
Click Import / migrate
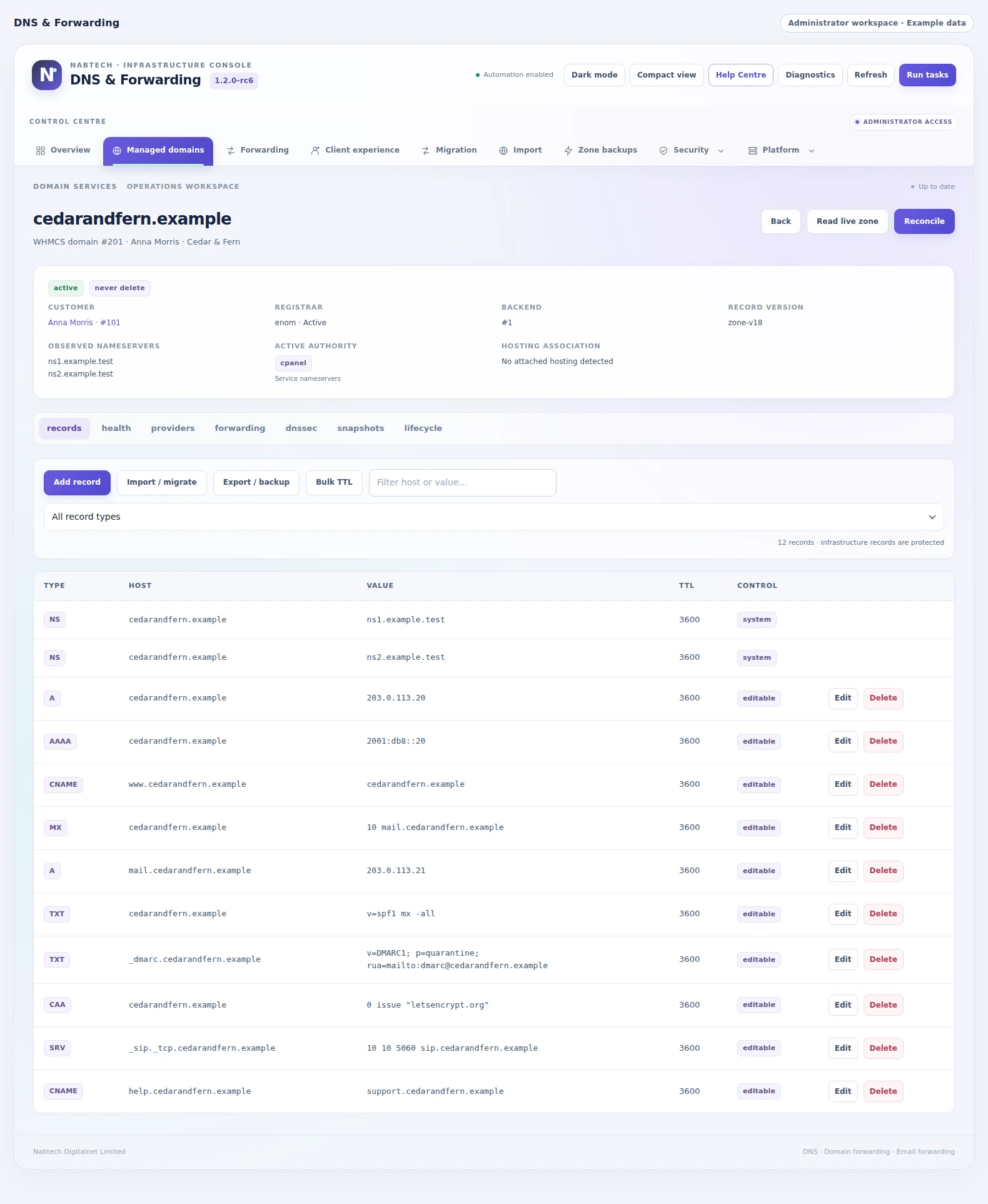pyautogui.click(x=162, y=483)
